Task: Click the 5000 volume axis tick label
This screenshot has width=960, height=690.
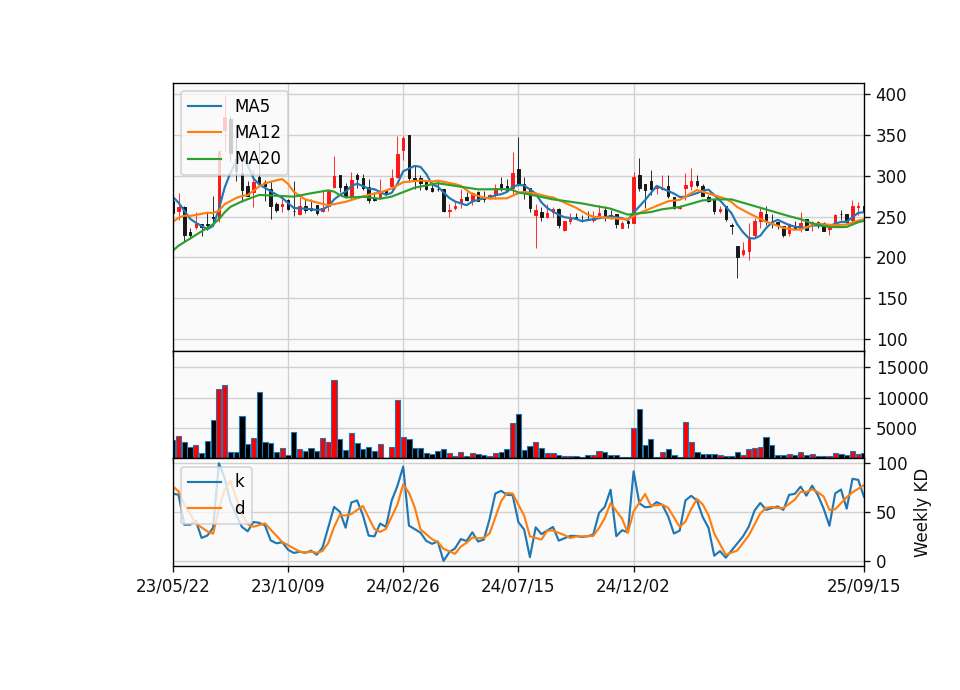Action: [x=896, y=429]
